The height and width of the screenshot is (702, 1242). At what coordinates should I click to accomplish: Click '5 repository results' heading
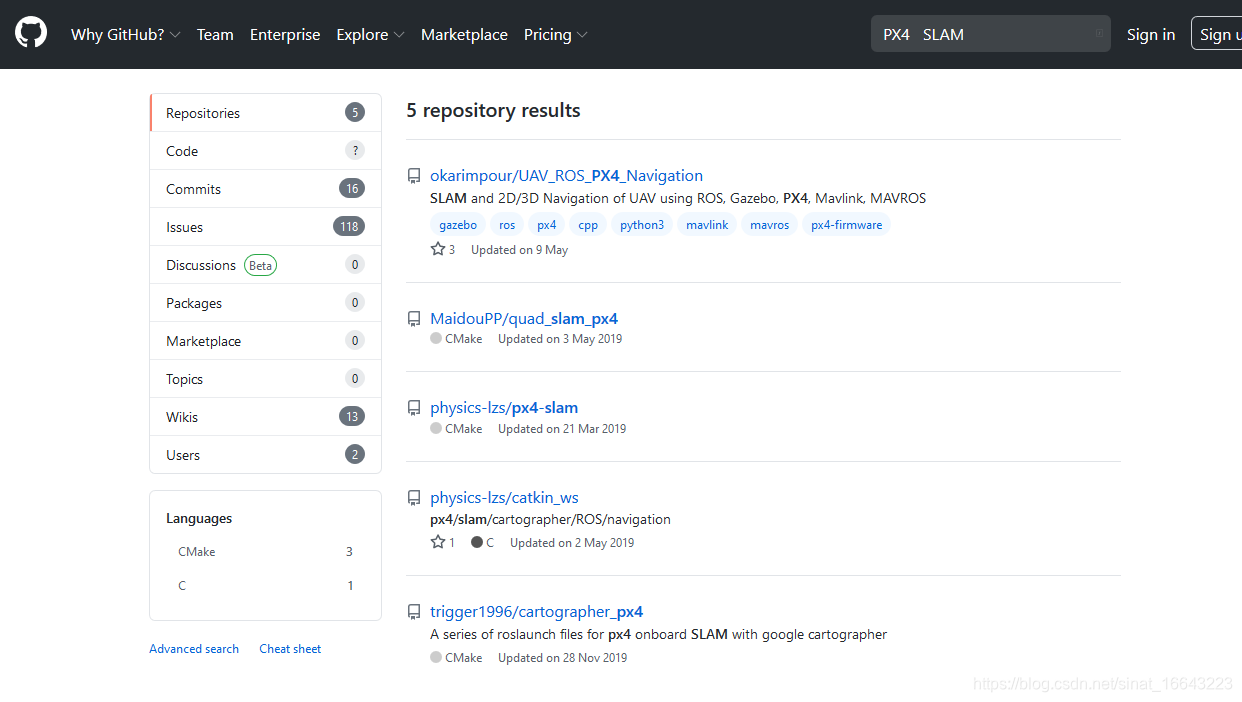[x=493, y=111]
